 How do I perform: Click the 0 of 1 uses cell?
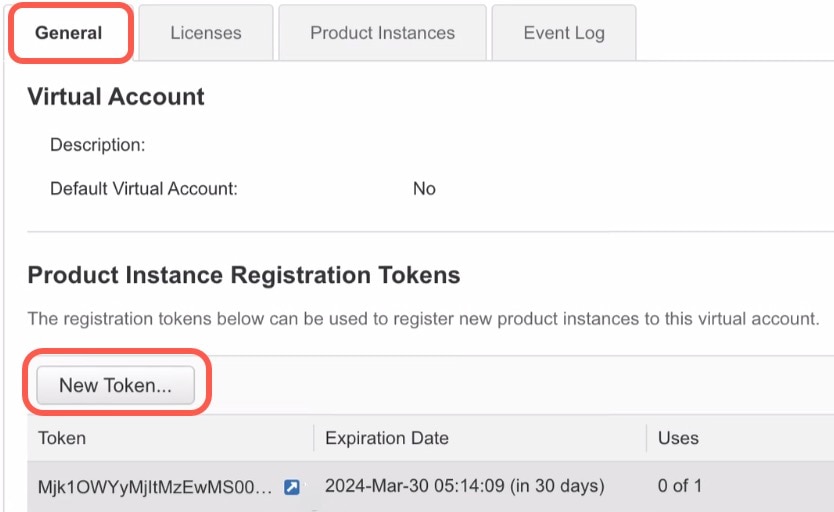coord(679,485)
